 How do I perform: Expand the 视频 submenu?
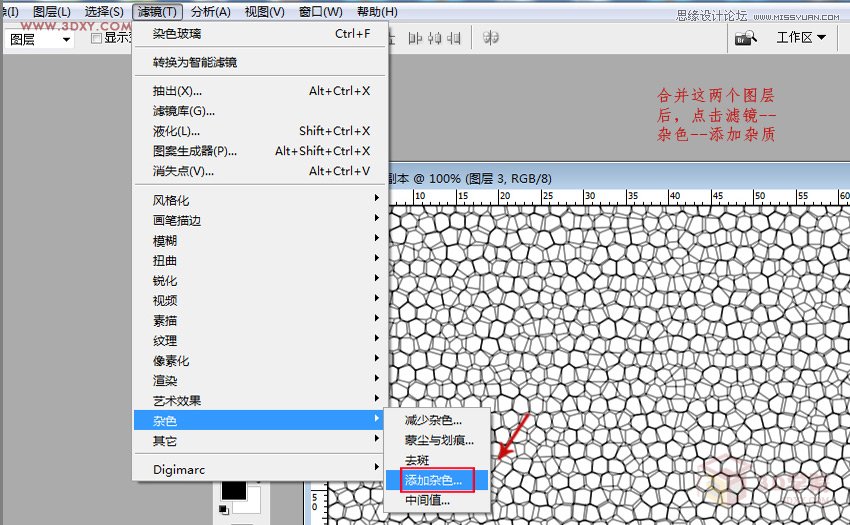tap(261, 301)
